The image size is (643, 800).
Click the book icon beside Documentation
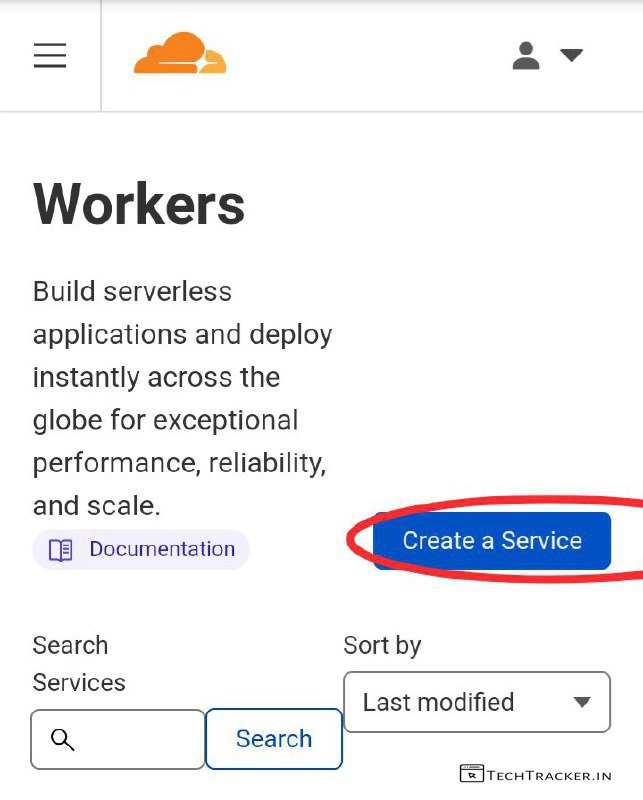61,550
